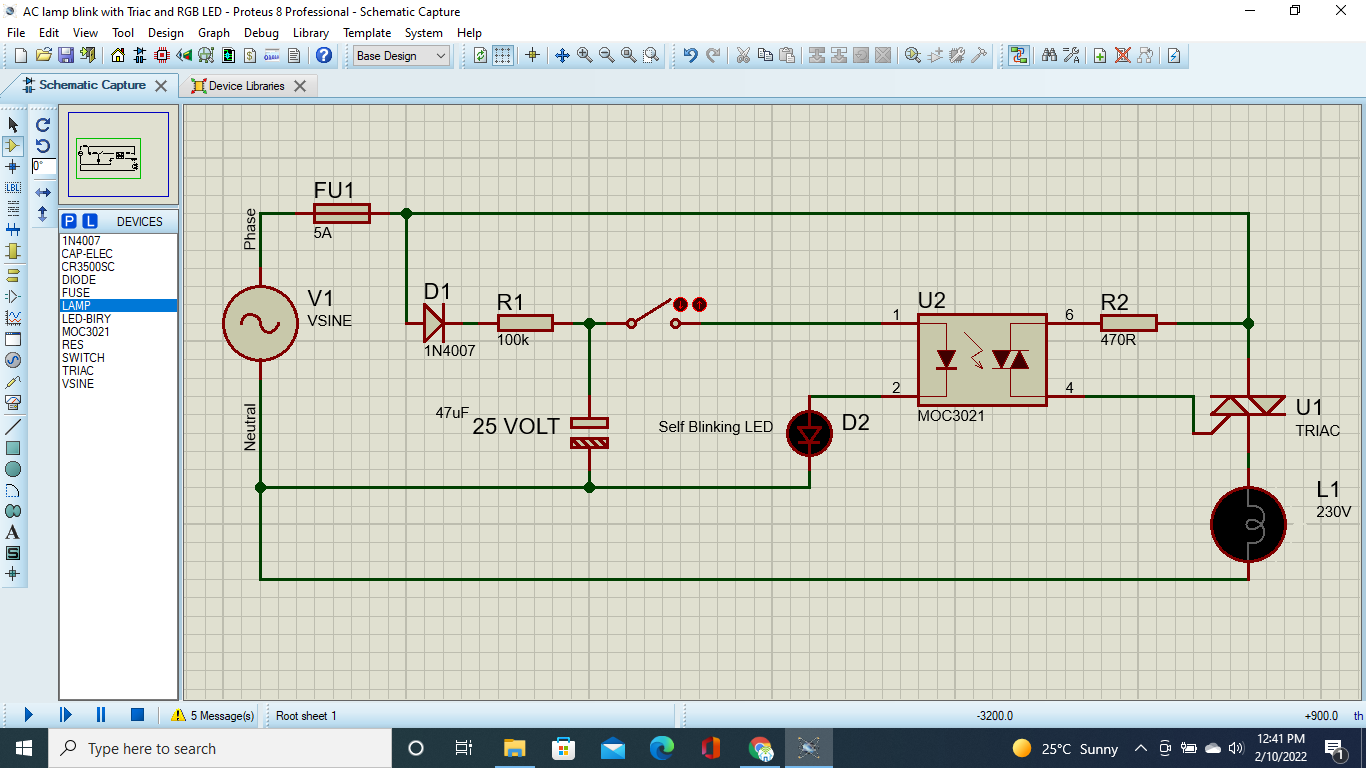Select 2D graphics text tool
Screen dimensions: 1366x768
13,532
